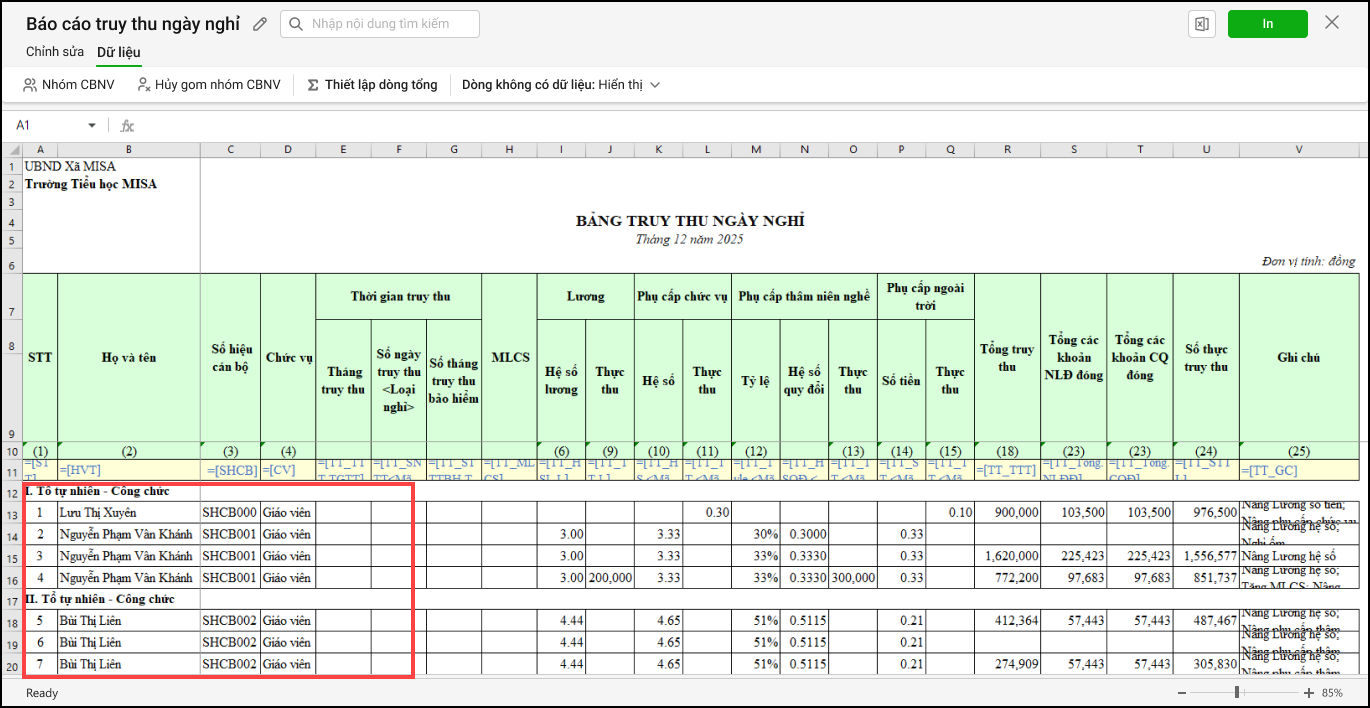Select column header V
This screenshot has width=1370, height=708.
click(x=1298, y=149)
